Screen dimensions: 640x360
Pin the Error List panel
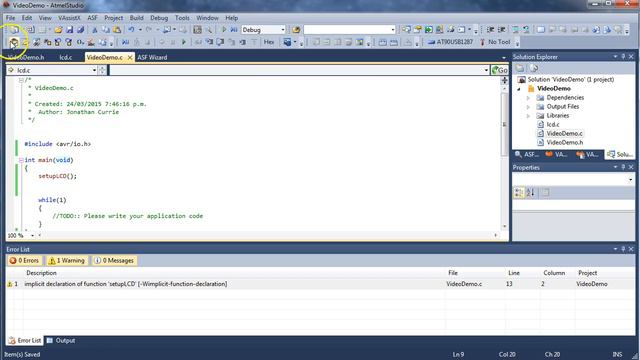tap(623, 249)
